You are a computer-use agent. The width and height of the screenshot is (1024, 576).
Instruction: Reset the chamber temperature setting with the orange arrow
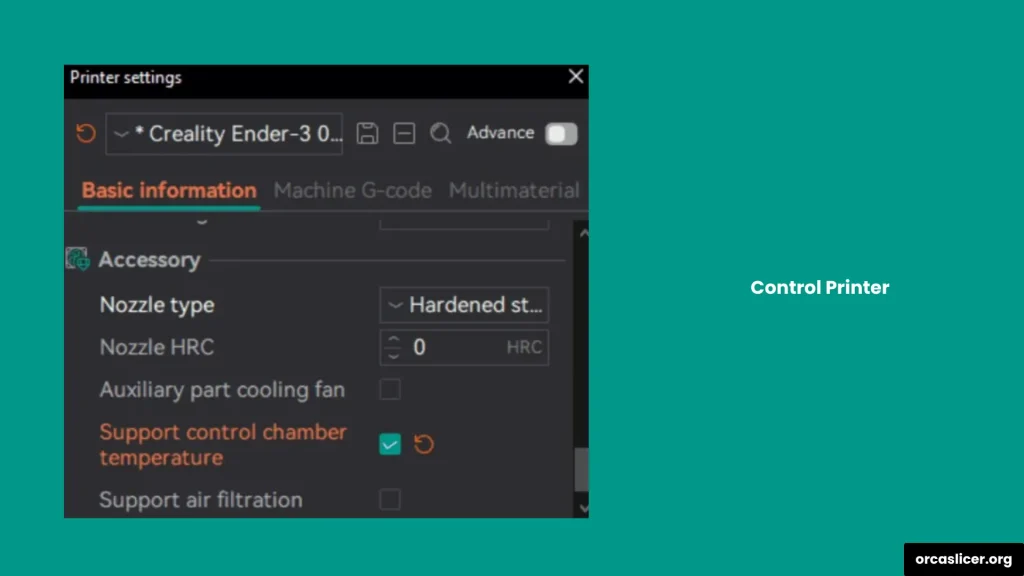point(424,444)
